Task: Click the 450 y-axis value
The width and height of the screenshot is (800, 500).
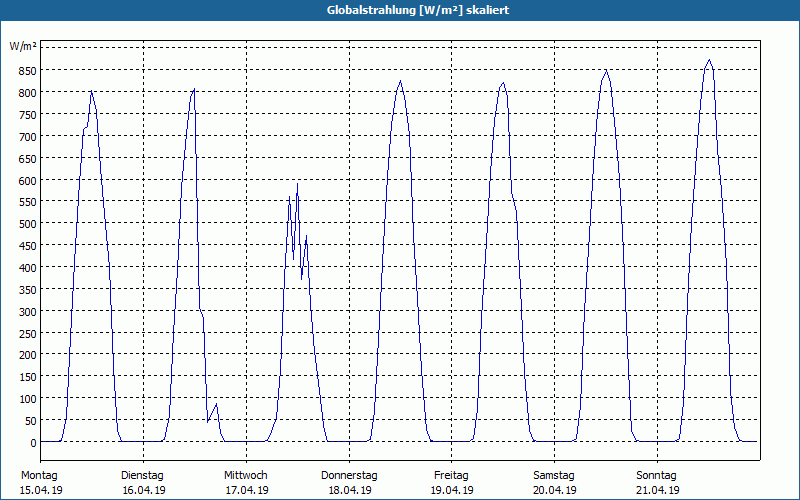Action: tap(27, 246)
